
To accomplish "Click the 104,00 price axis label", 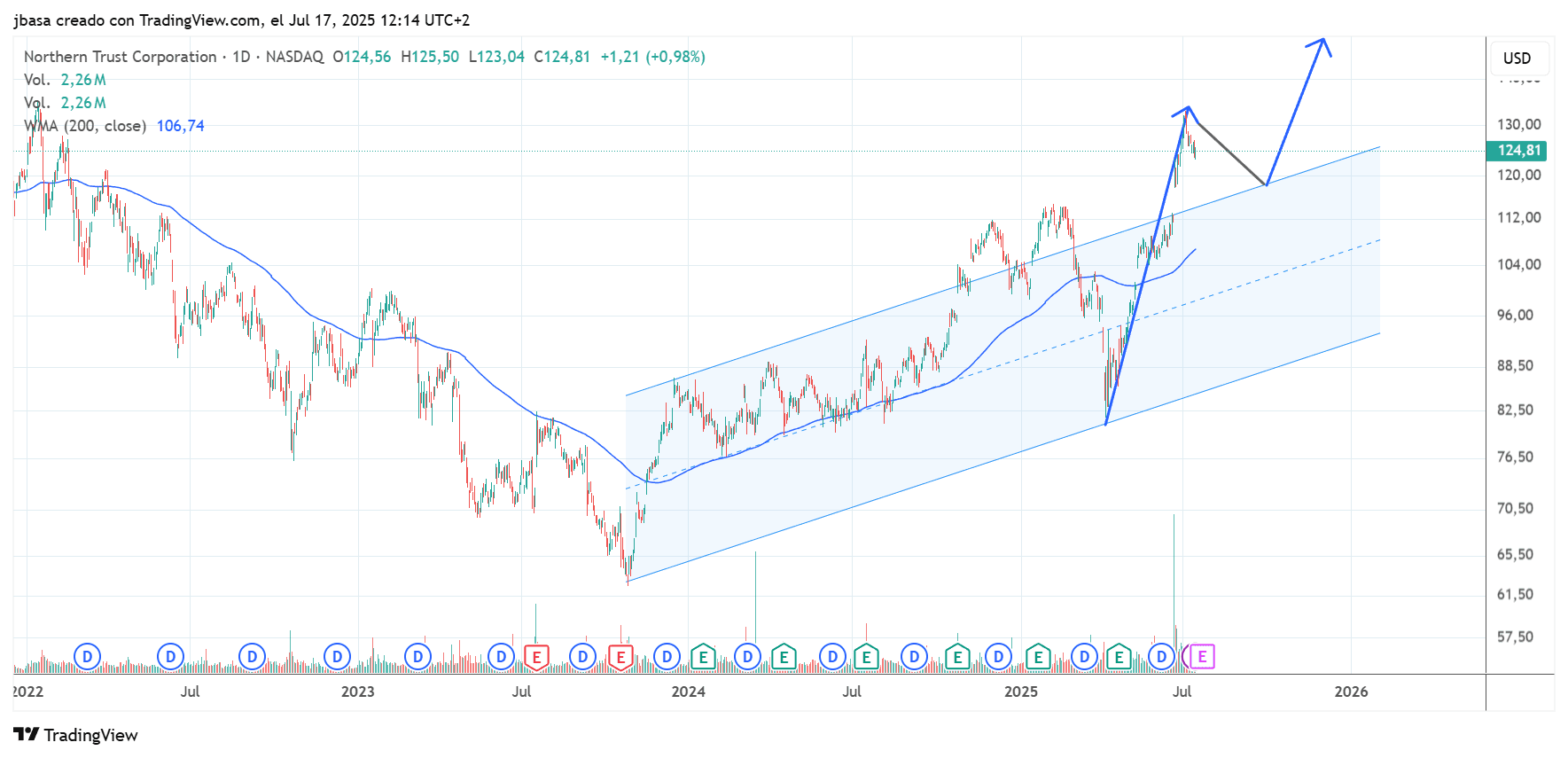I will tap(1519, 265).
